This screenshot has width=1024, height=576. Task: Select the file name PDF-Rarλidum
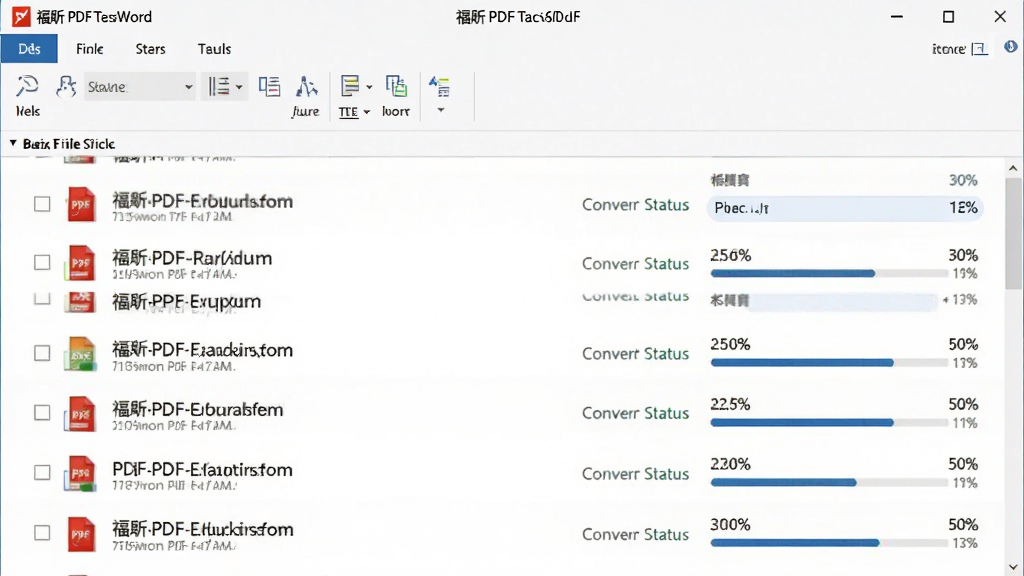click(x=192, y=258)
